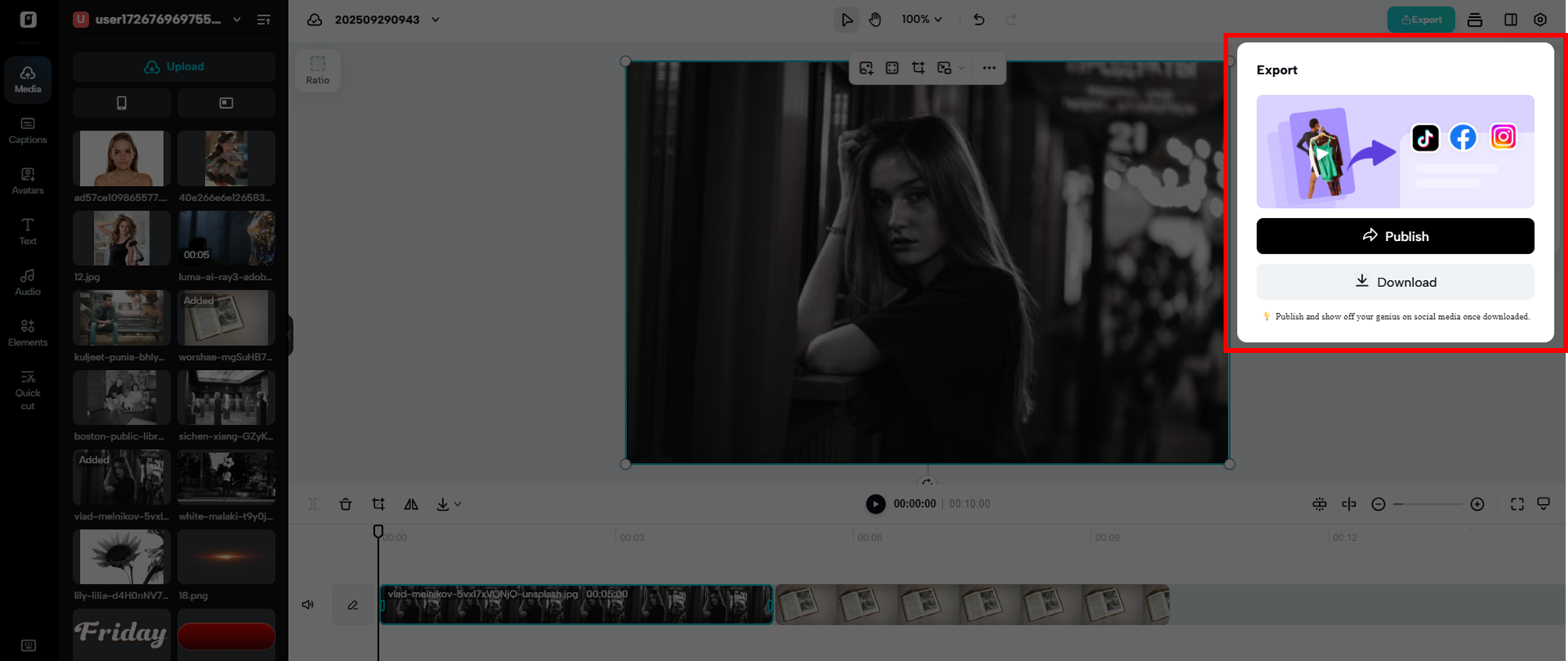
Task: Select the Friday text thumbnail
Action: coord(121,634)
